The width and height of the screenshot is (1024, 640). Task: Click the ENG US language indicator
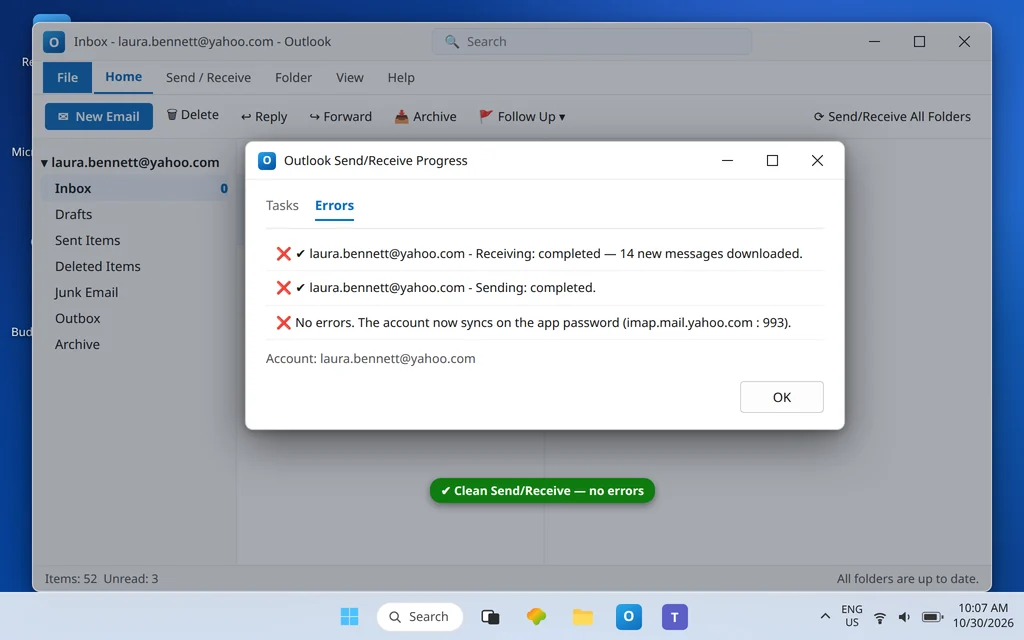pyautogui.click(x=852, y=616)
